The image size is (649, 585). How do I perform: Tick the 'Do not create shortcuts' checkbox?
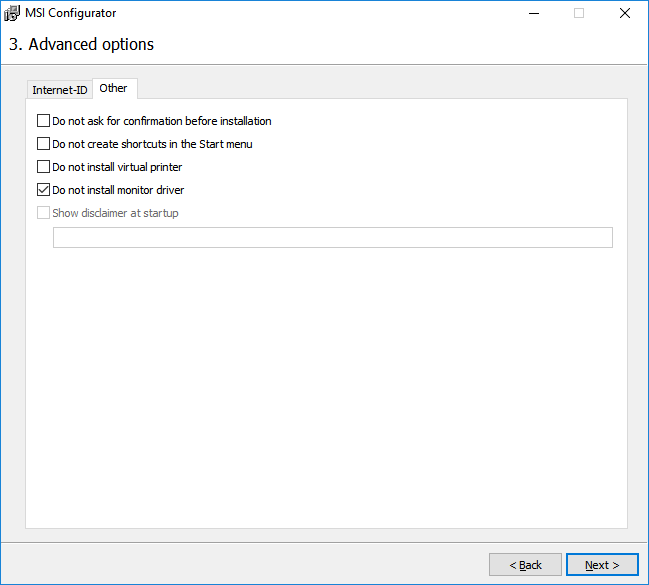[x=43, y=144]
